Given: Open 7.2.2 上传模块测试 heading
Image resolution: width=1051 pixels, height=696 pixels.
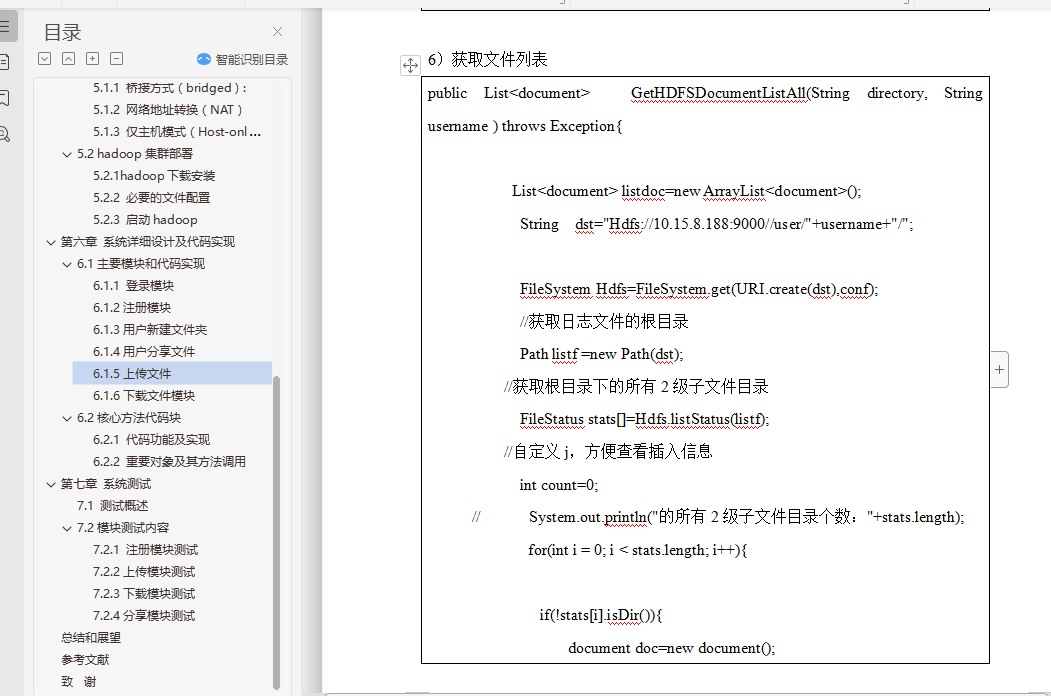Looking at the screenshot, I should (x=144, y=572).
